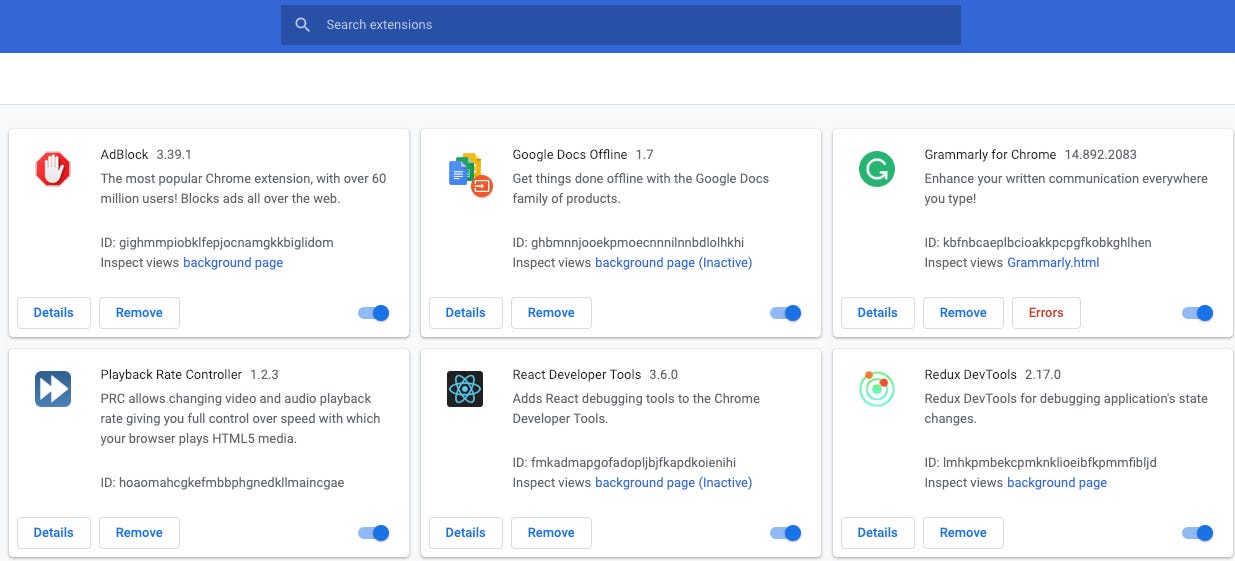Open Google Docs Offline Details
Screen dimensions: 1235x561
click(x=466, y=313)
